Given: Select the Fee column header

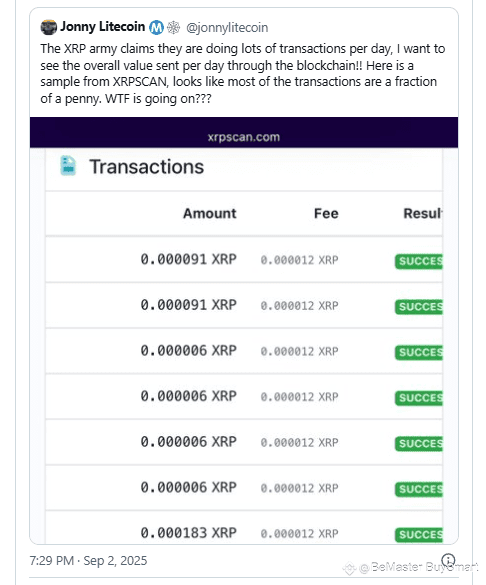Looking at the screenshot, I should 326,213.
